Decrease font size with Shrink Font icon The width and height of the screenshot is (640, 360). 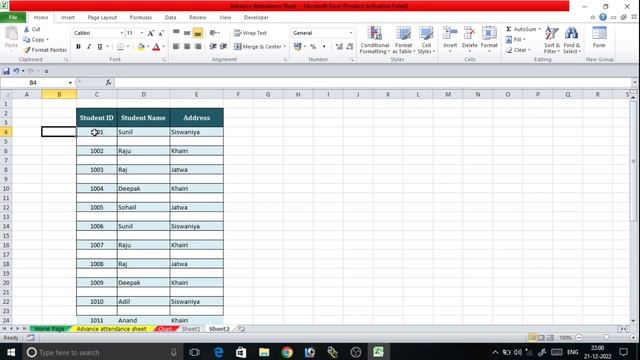[161, 33]
